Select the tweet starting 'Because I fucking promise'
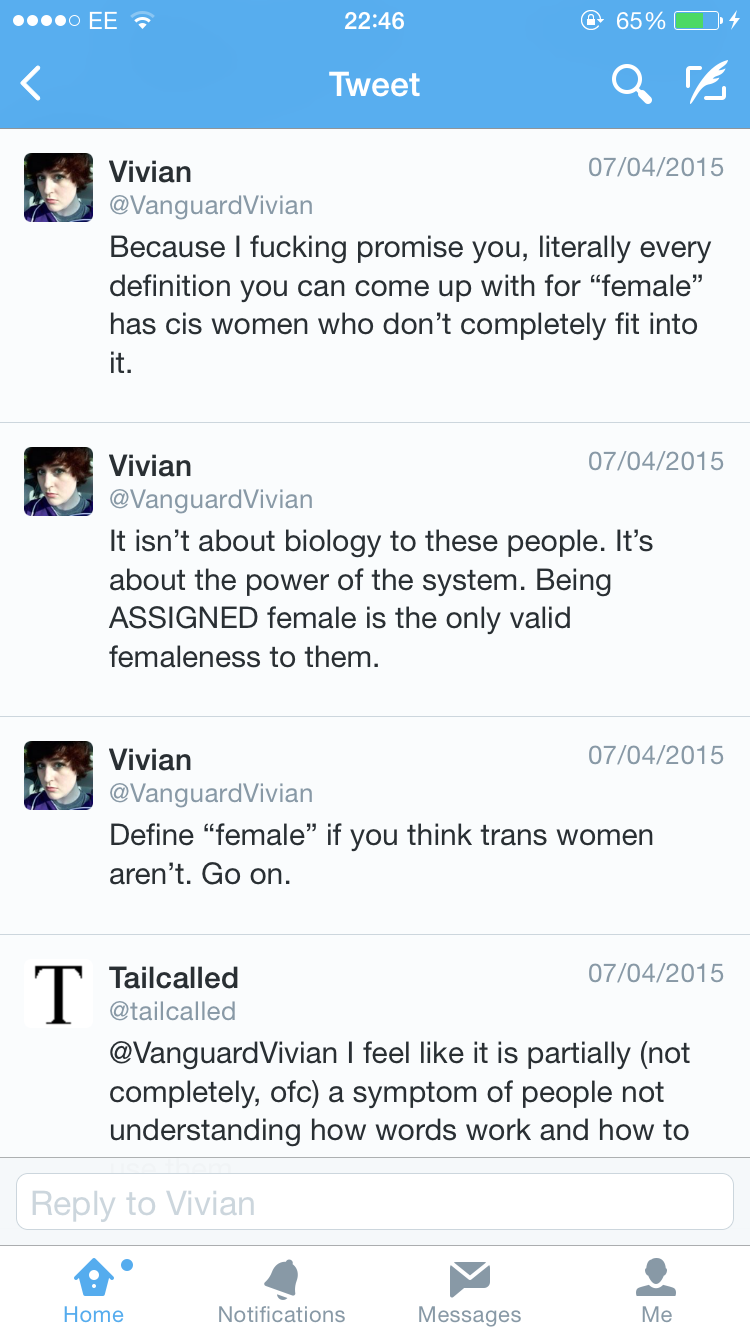Viewport: 750px width, 1334px height. pyautogui.click(x=410, y=304)
